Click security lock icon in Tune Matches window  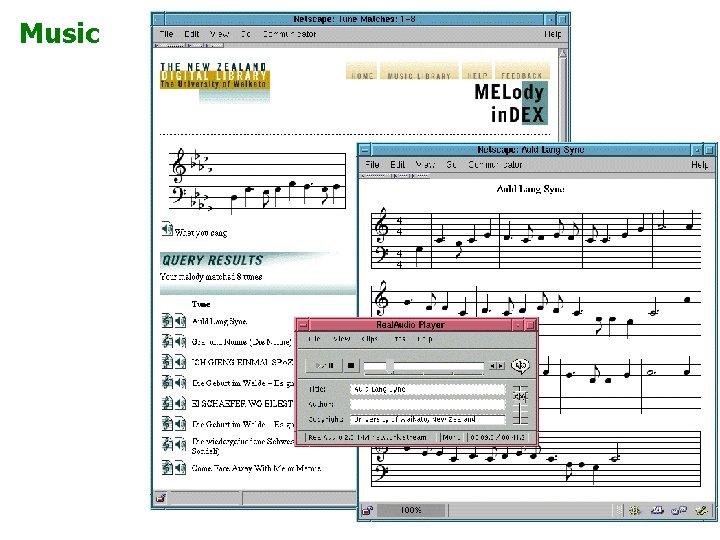161,498
